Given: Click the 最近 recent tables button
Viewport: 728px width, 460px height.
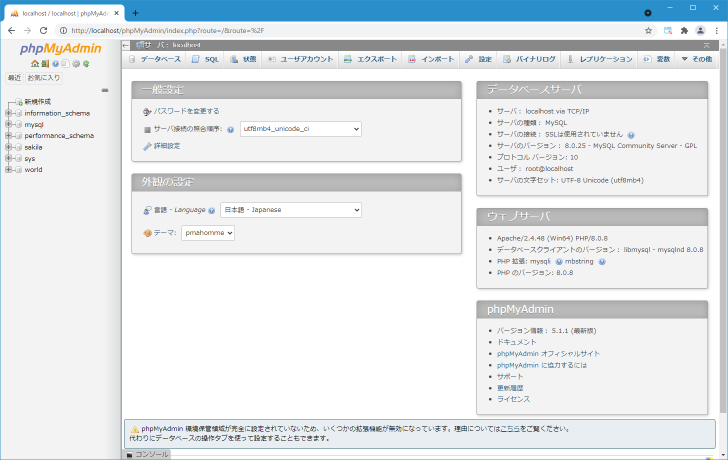Looking at the screenshot, I should (14, 78).
